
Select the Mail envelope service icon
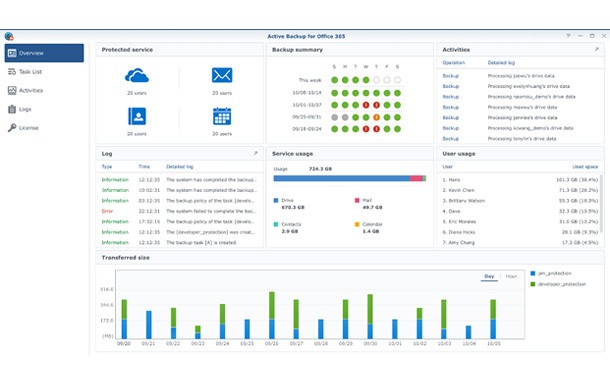(x=222, y=75)
